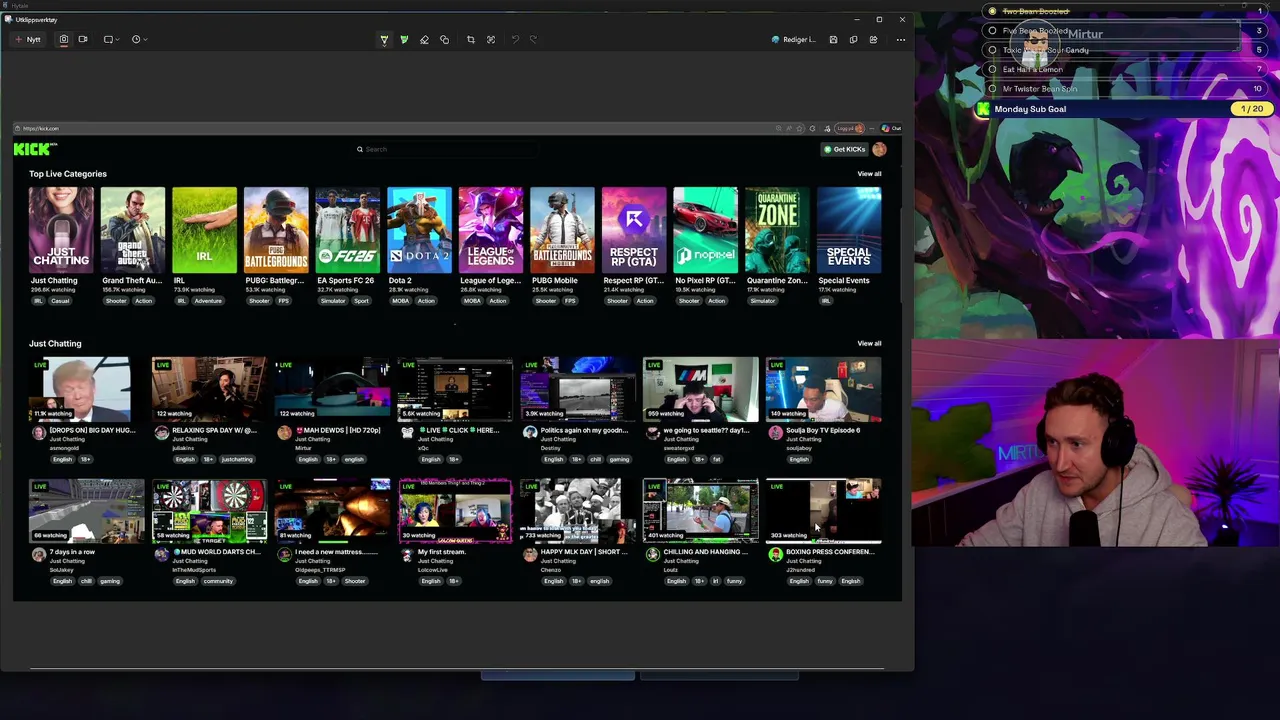Click the Destiny channel name
Image resolution: width=1280 pixels, height=720 pixels.
[x=549, y=448]
